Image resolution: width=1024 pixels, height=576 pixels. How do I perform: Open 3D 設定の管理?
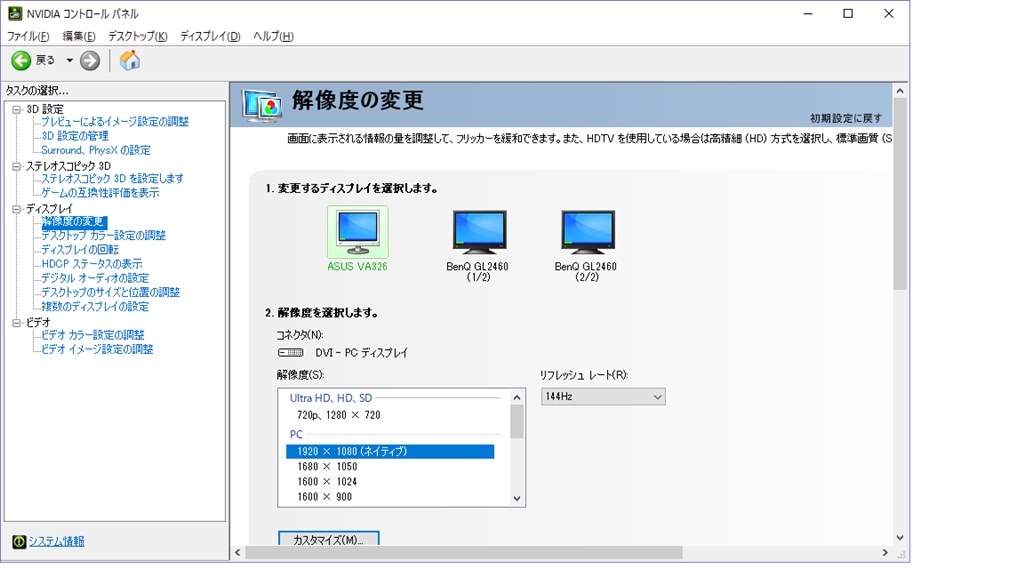(x=75, y=136)
